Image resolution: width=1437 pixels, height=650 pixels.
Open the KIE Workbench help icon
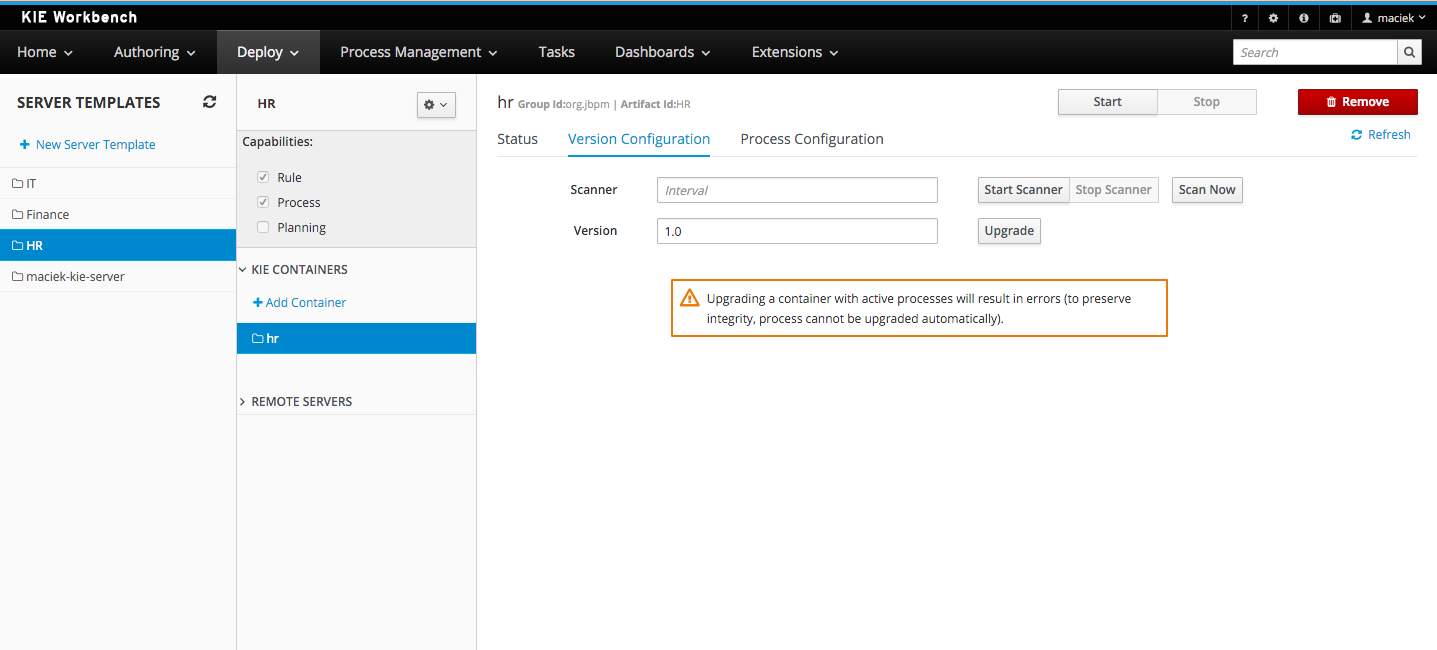1243,17
